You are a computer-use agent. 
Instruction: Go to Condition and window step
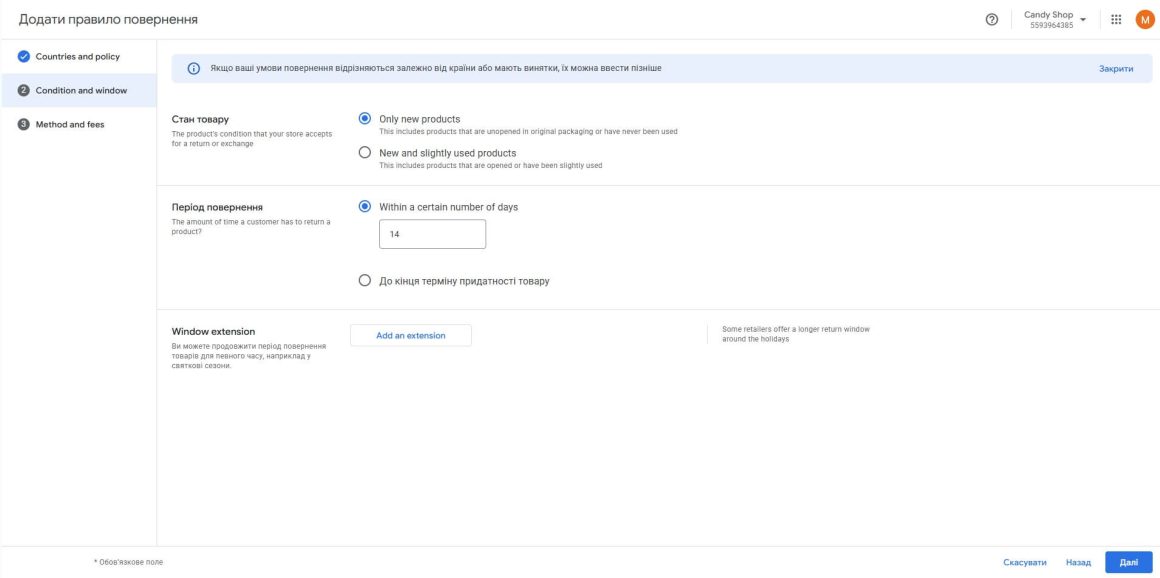point(78,90)
